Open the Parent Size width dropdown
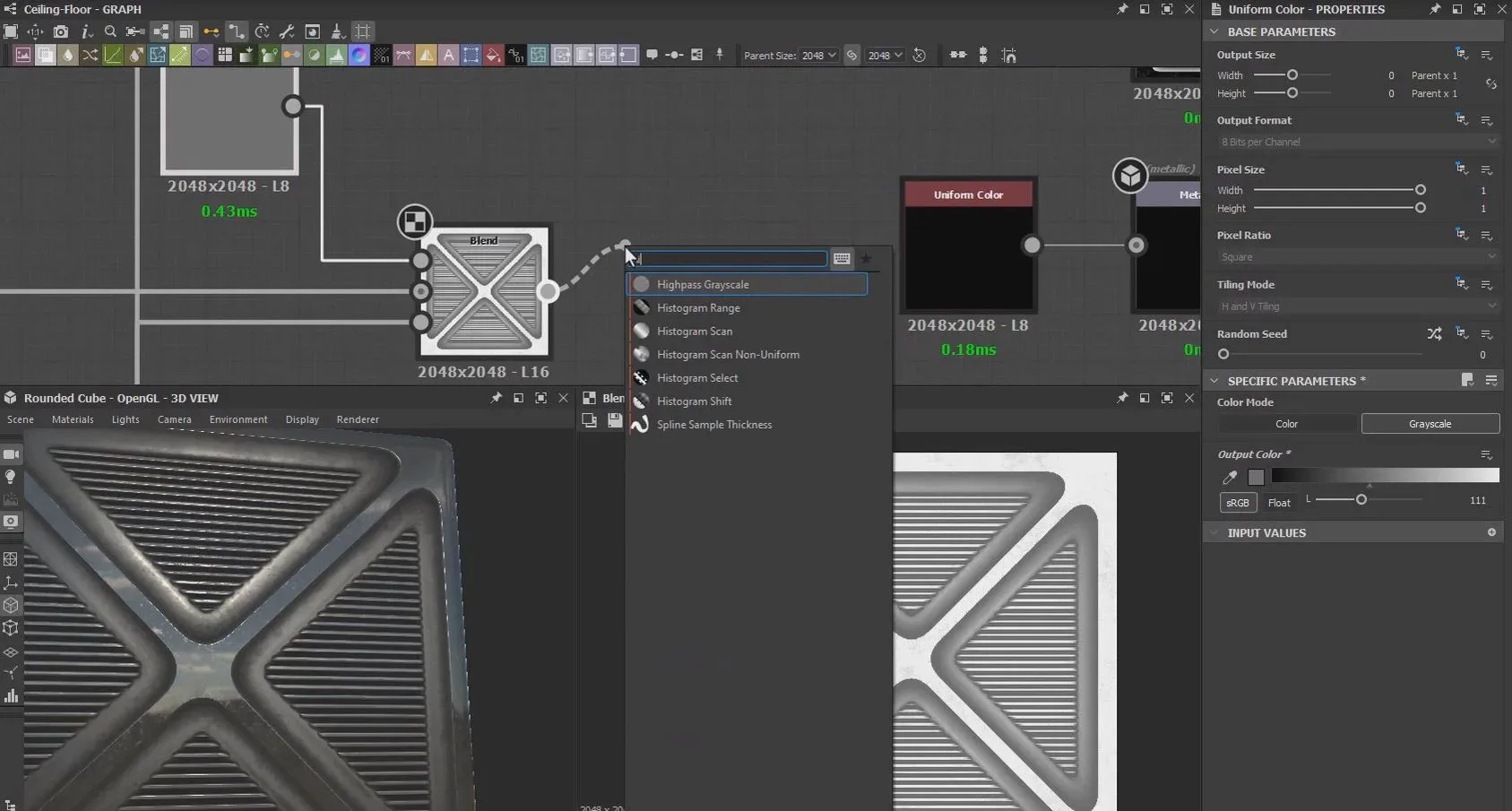The width and height of the screenshot is (1512, 811). click(818, 56)
